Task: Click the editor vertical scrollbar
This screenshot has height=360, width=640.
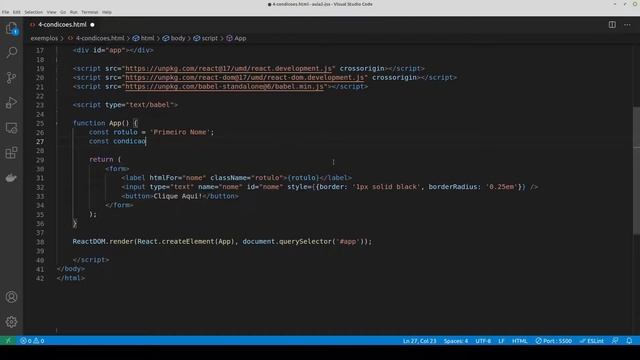Action: pos(636,171)
